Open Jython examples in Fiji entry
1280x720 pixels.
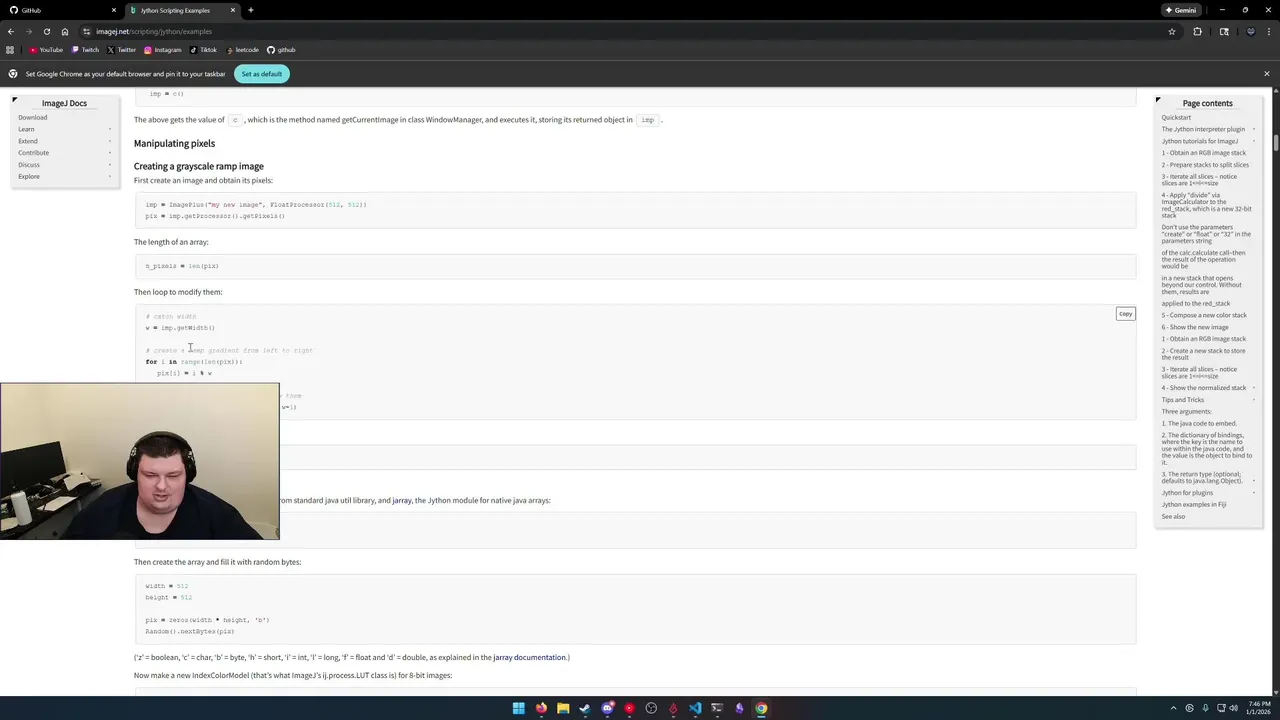coord(1194,505)
